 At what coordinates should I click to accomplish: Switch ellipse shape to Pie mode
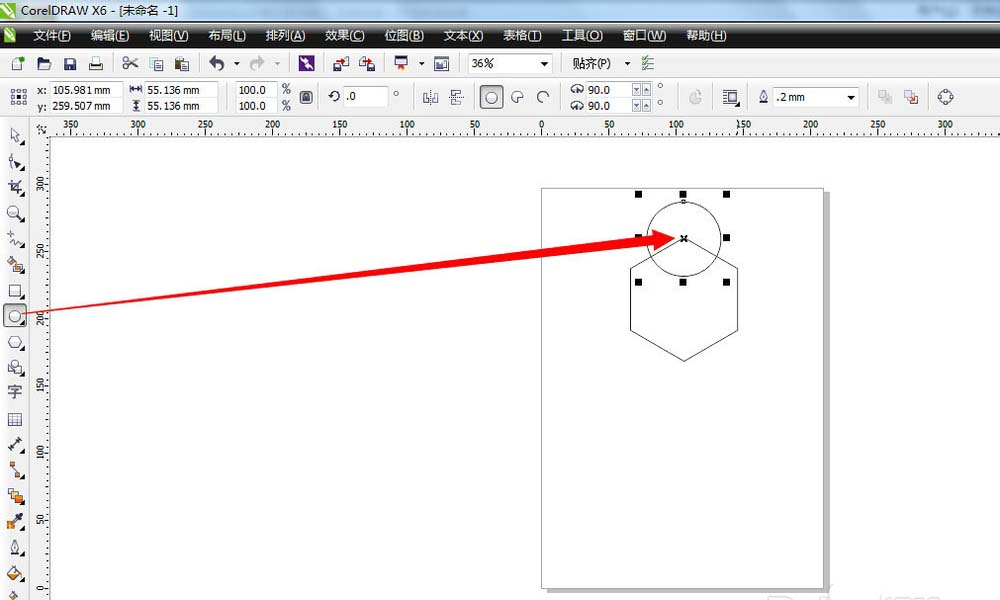(517, 97)
